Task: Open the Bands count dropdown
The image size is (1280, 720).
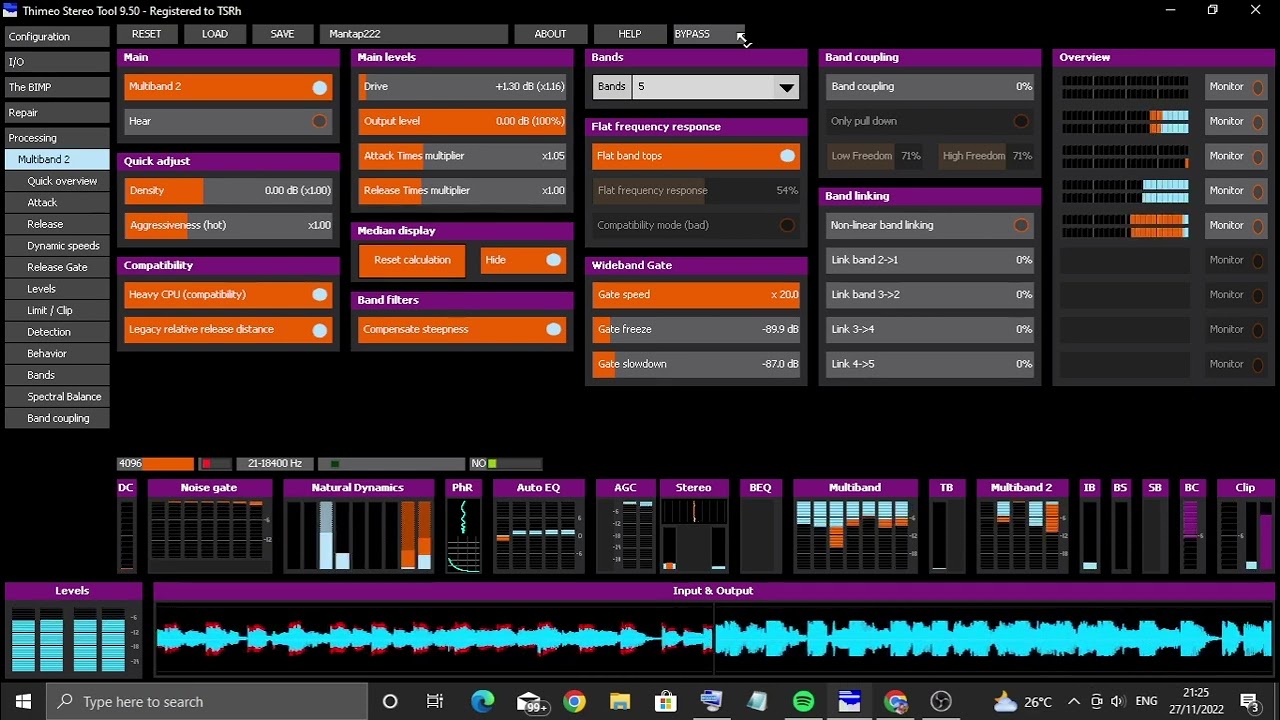Action: 715,87
